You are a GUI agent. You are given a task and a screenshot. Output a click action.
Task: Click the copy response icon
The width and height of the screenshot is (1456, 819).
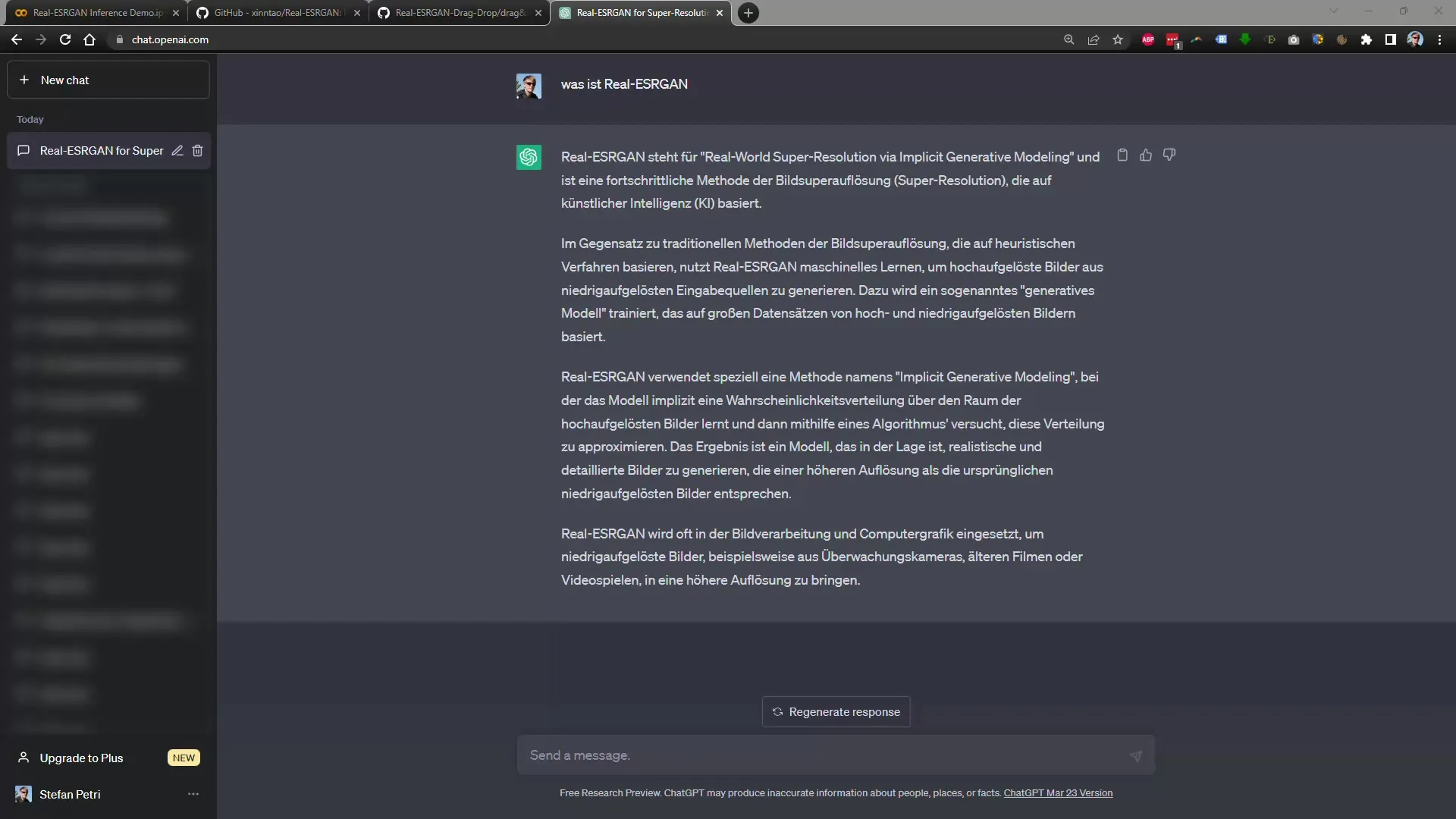[x=1123, y=153]
